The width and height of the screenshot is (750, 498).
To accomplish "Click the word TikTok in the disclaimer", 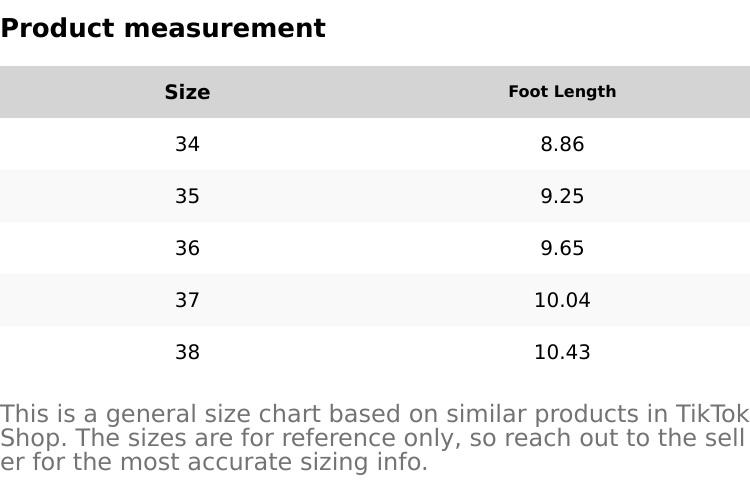I will click(712, 414).
